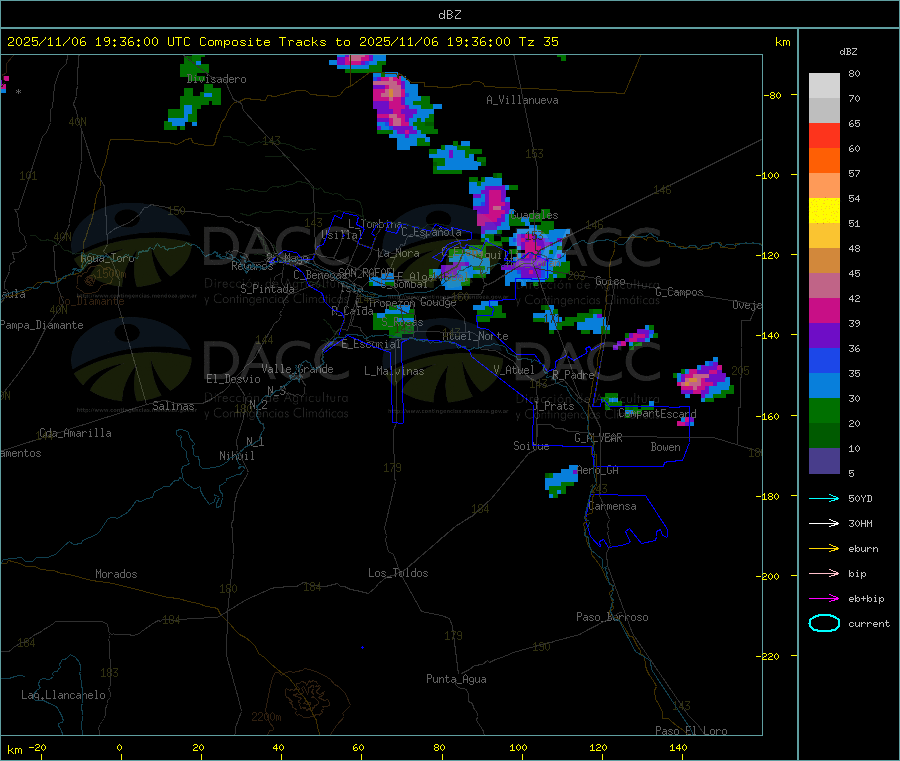Viewport: 900px width, 761px height.
Task: Click the Soitue map label
Action: 531,446
